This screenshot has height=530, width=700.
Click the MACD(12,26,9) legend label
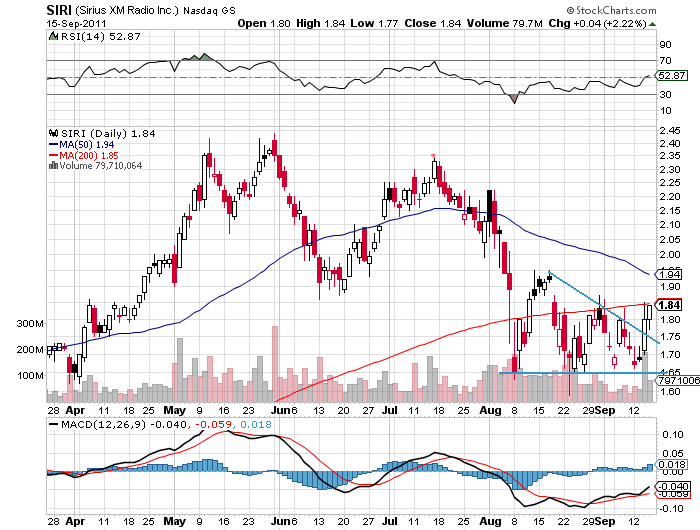click(x=104, y=424)
